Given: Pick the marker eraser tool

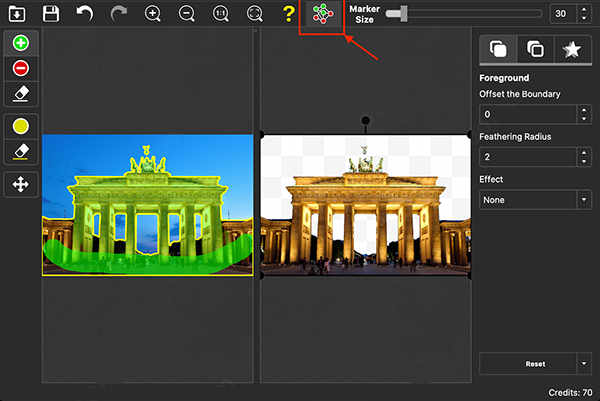Looking at the screenshot, I should tap(21, 94).
